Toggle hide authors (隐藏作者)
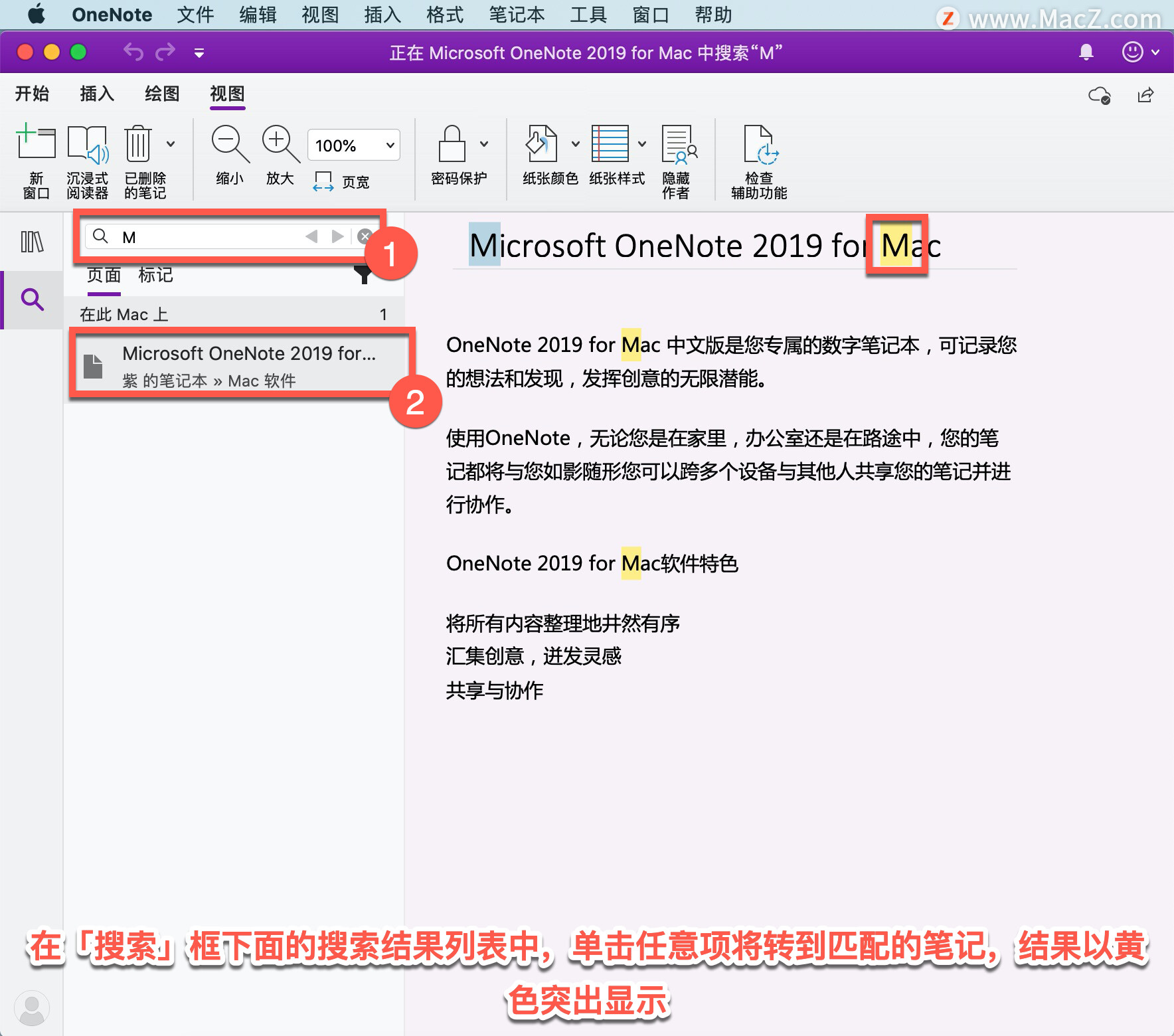The height and width of the screenshot is (1036, 1174). click(x=679, y=161)
